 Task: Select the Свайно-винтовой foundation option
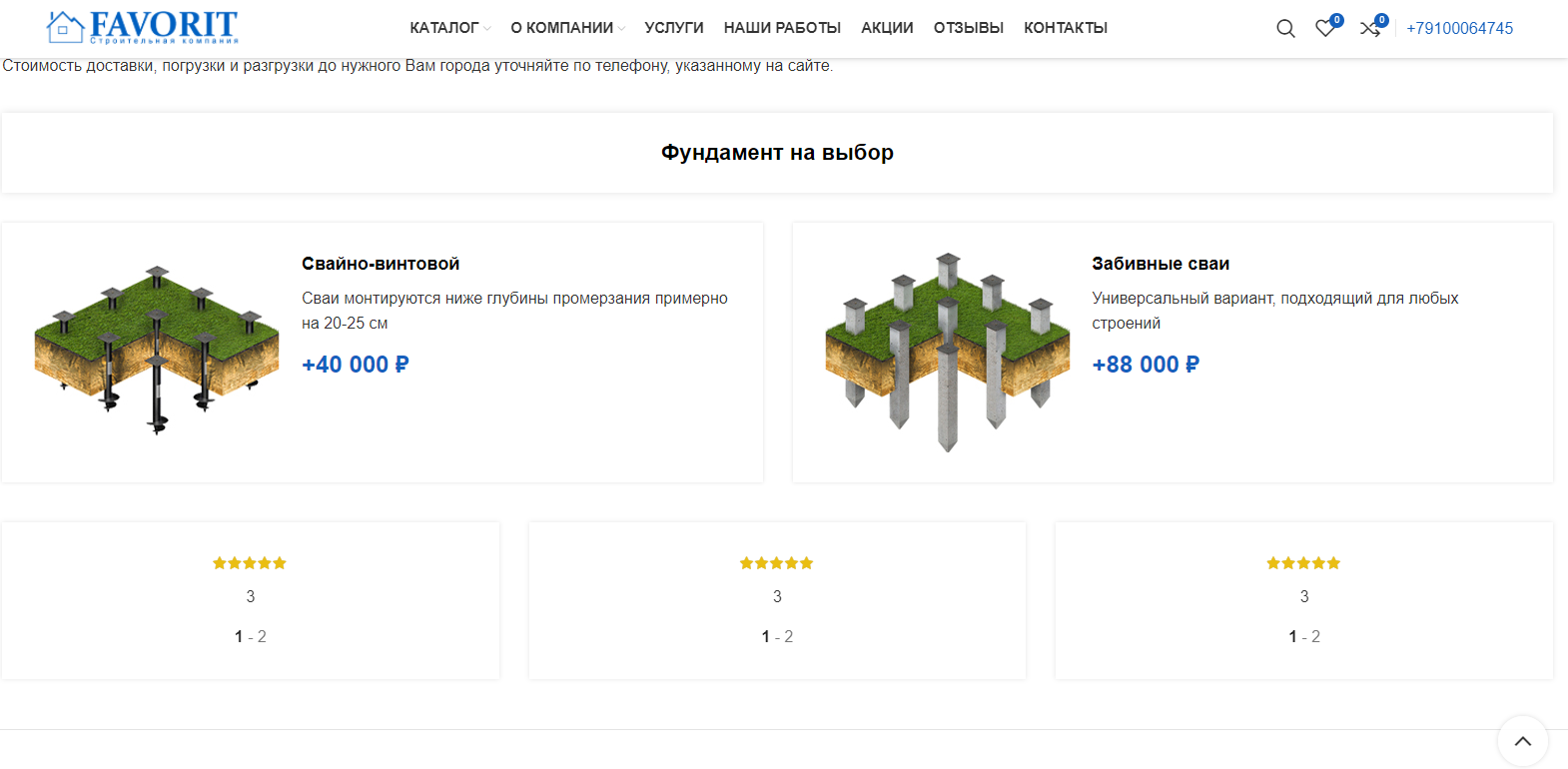point(381,264)
